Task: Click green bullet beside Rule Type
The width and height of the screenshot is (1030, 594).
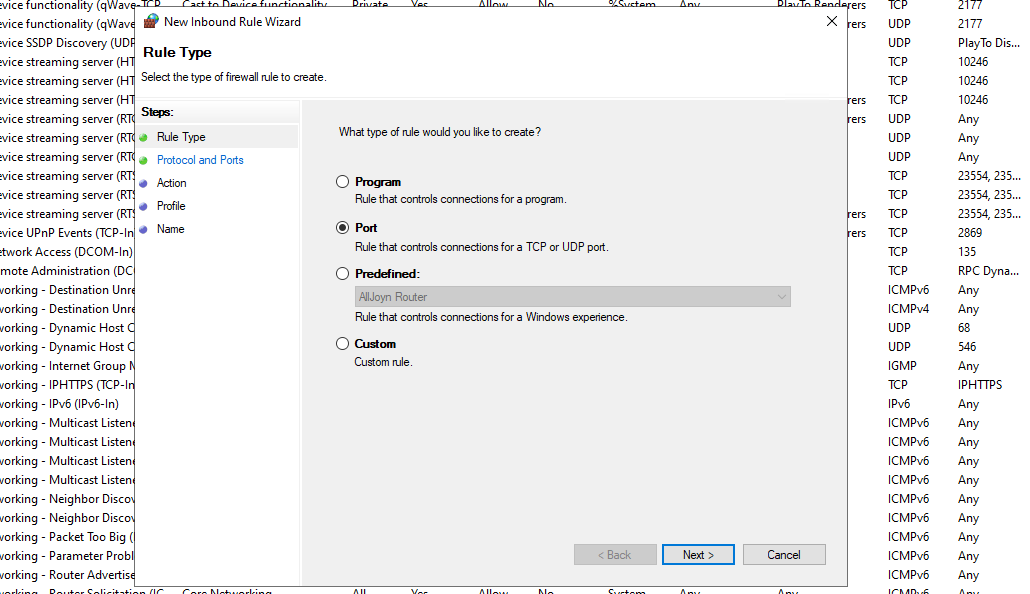Action: pos(143,137)
